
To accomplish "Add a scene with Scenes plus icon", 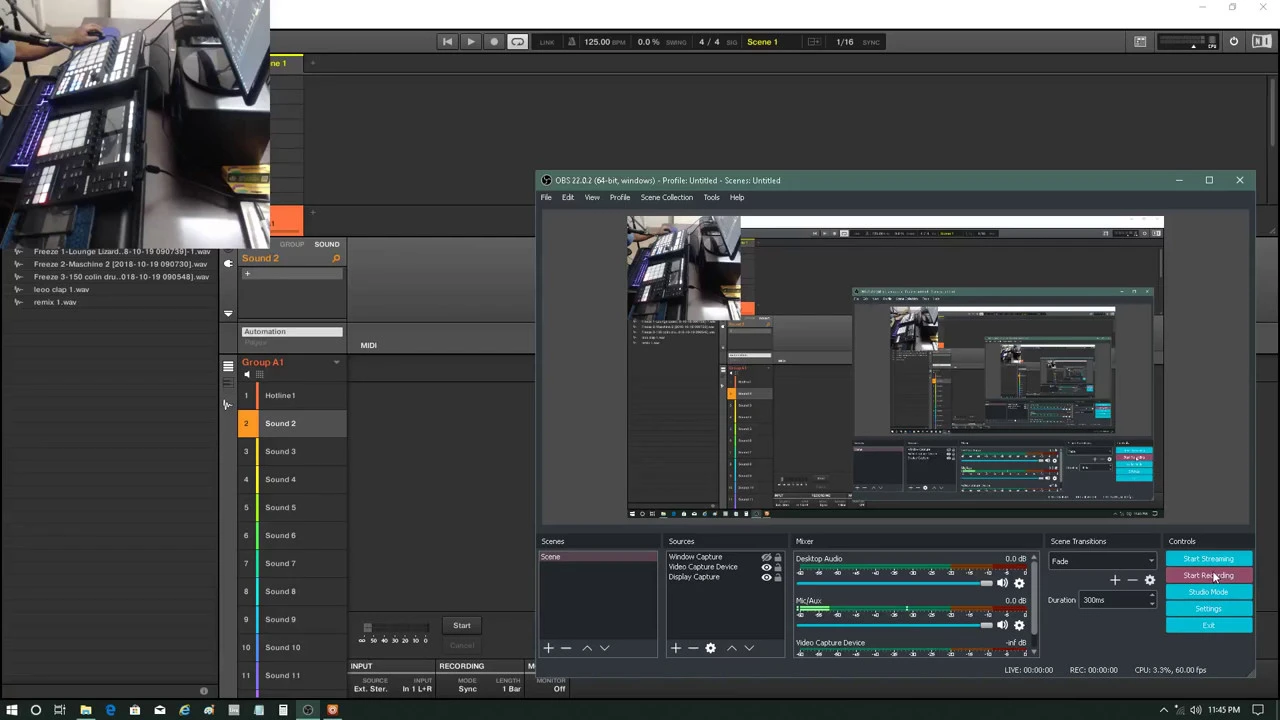I will coord(548,648).
